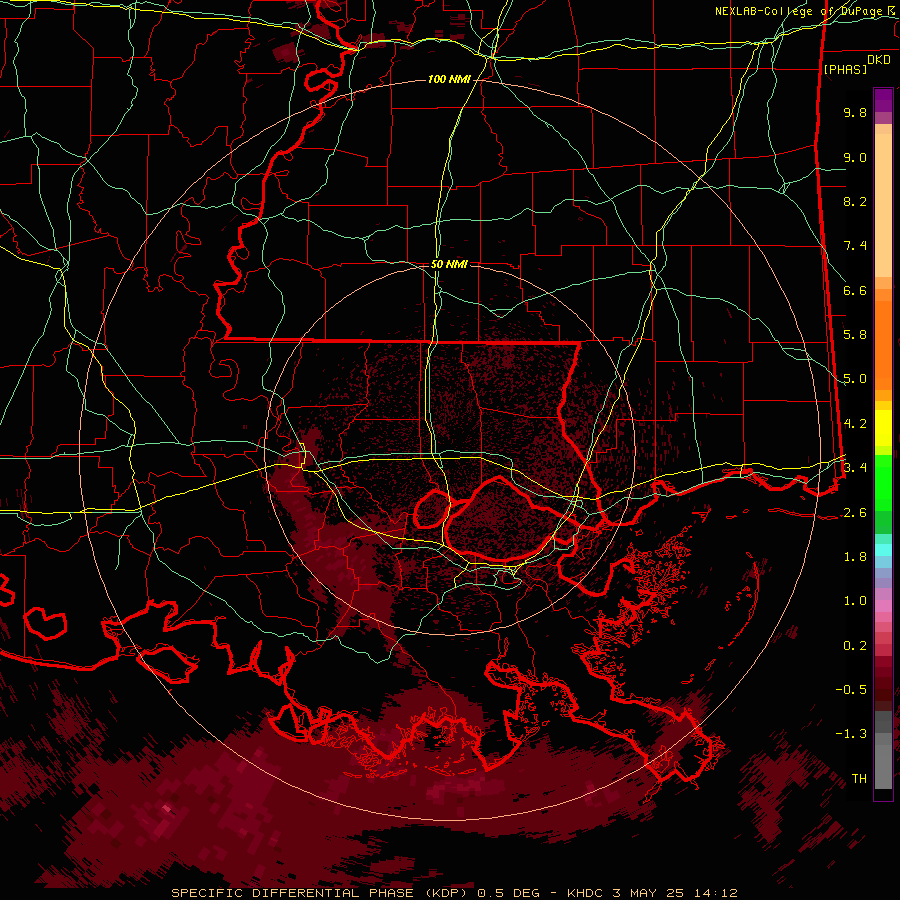Click the 6.6 value on color scale
Image resolution: width=900 pixels, height=900 pixels.
855,290
